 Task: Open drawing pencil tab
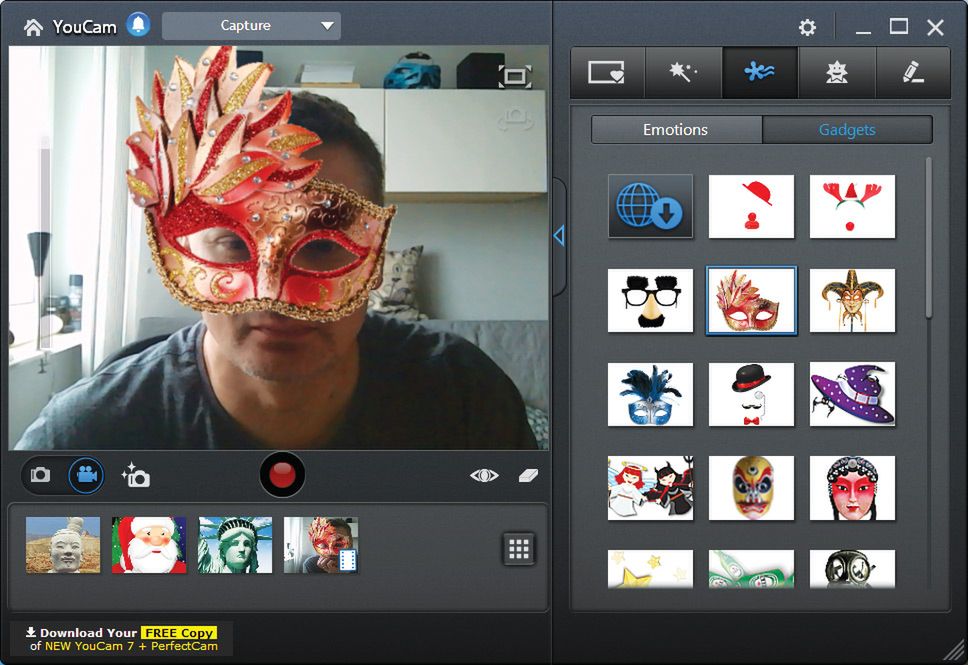(x=913, y=73)
